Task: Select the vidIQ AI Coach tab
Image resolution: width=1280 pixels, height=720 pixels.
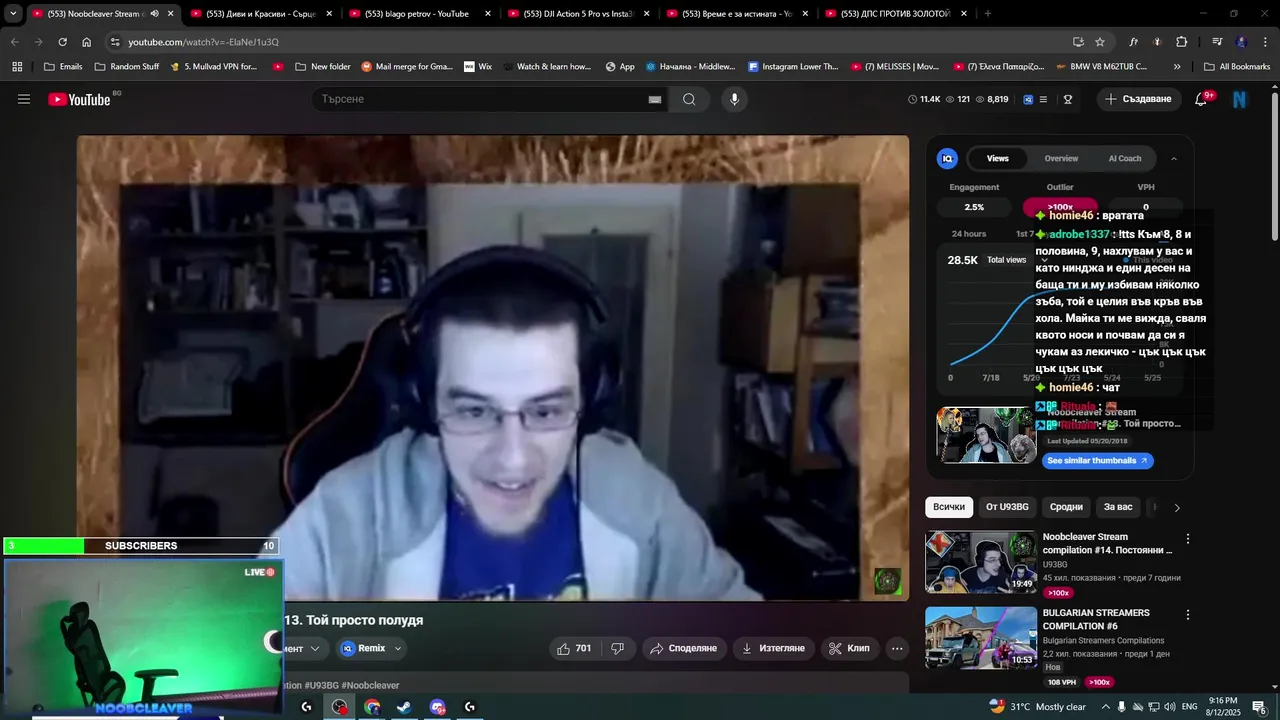Action: (1125, 158)
